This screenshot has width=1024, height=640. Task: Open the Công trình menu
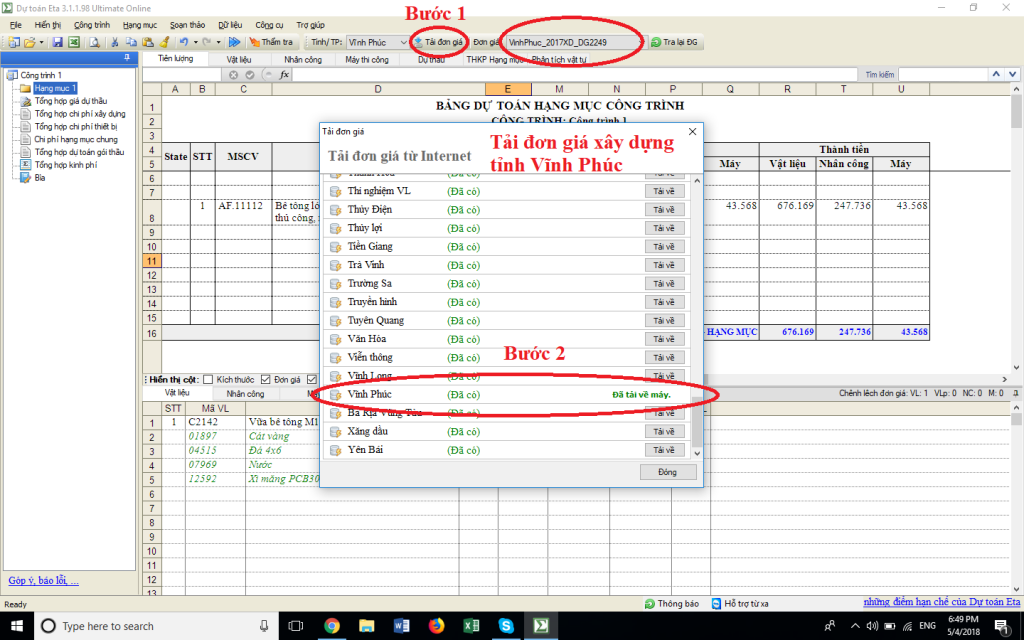[92, 24]
